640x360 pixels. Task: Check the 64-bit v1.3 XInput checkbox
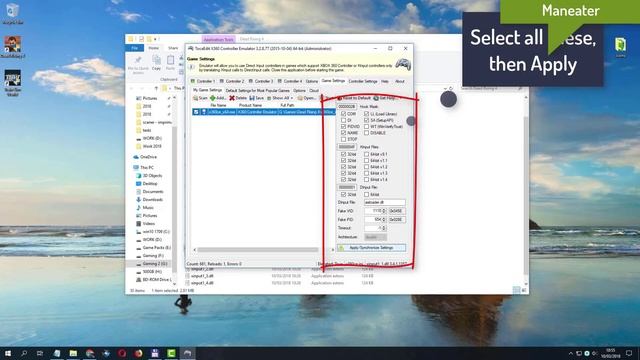click(367, 173)
